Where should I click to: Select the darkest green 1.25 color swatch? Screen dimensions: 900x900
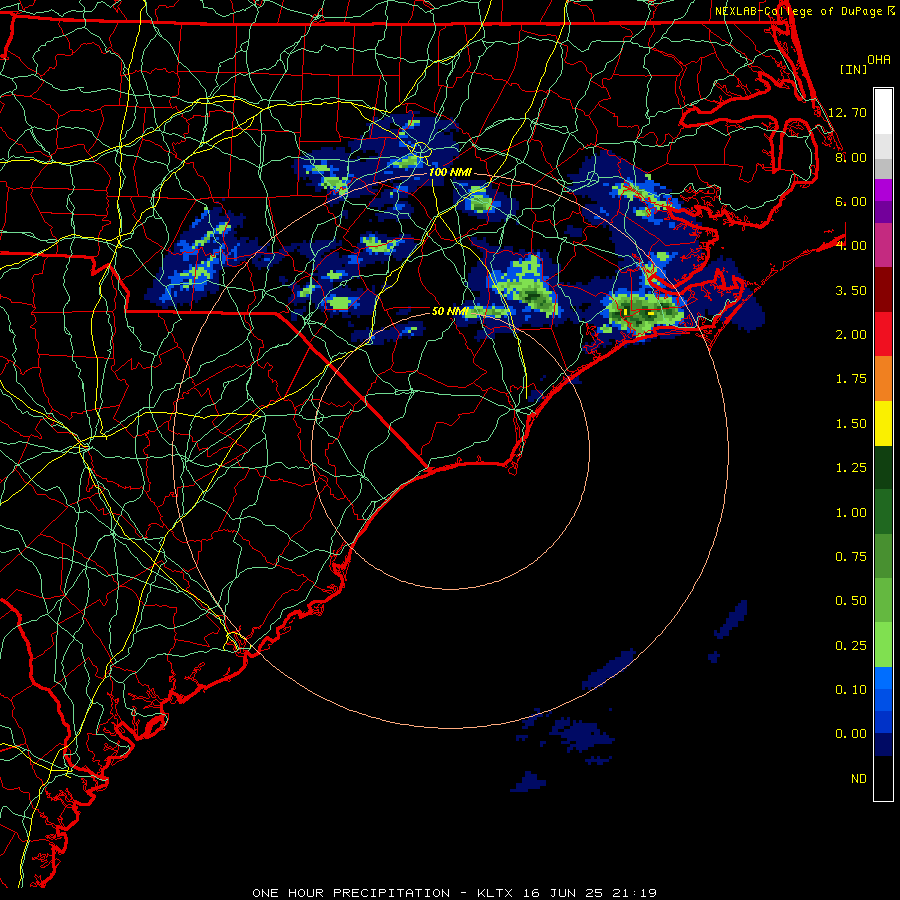pos(883,468)
